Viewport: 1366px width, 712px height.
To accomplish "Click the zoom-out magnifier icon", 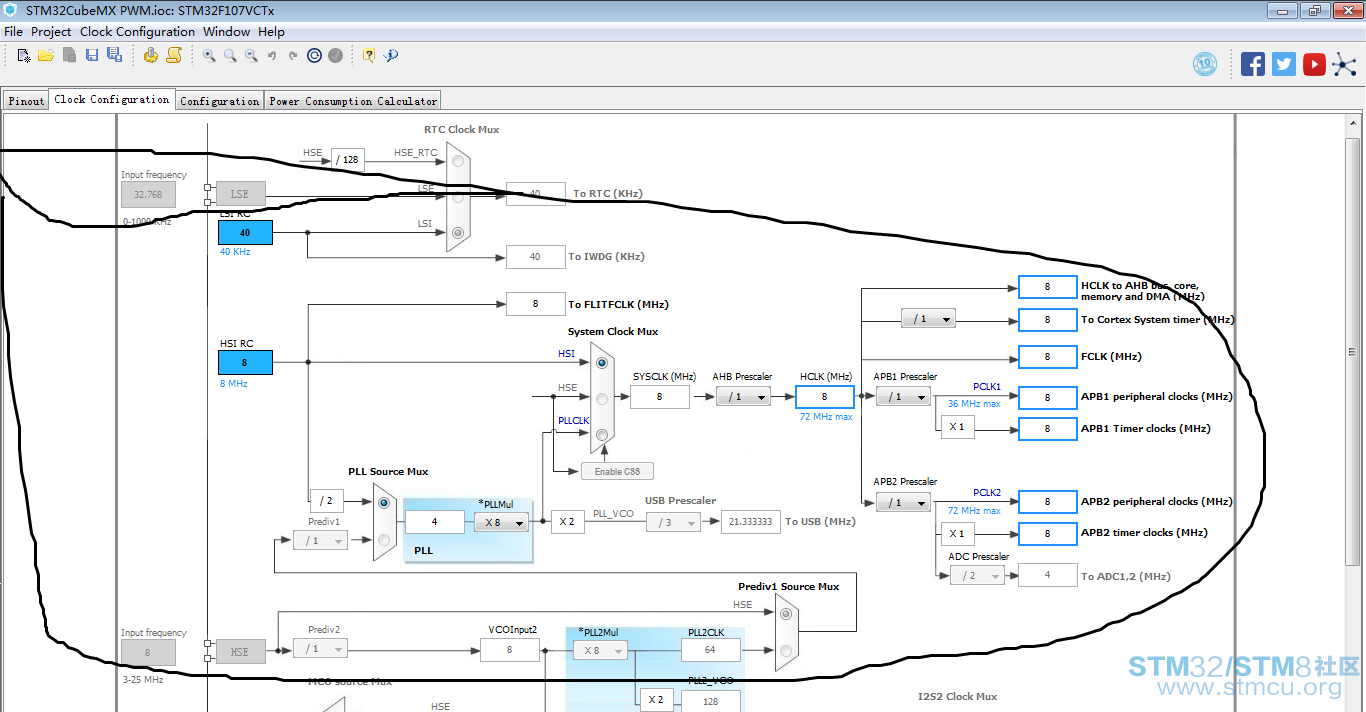I will click(251, 55).
